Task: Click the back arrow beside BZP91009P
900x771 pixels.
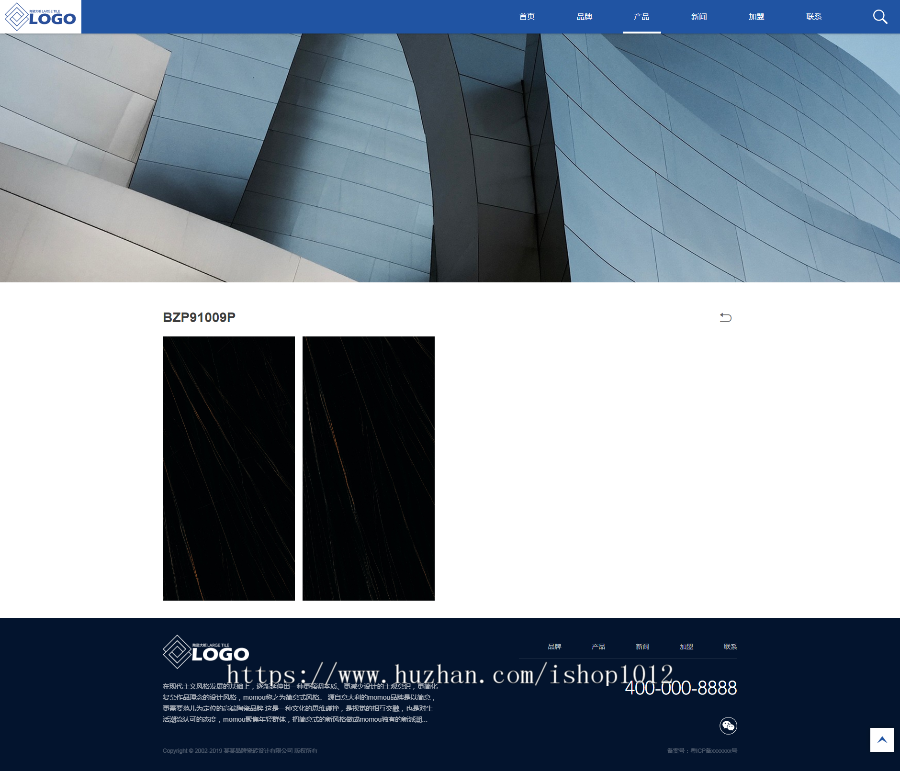Action: coord(726,317)
